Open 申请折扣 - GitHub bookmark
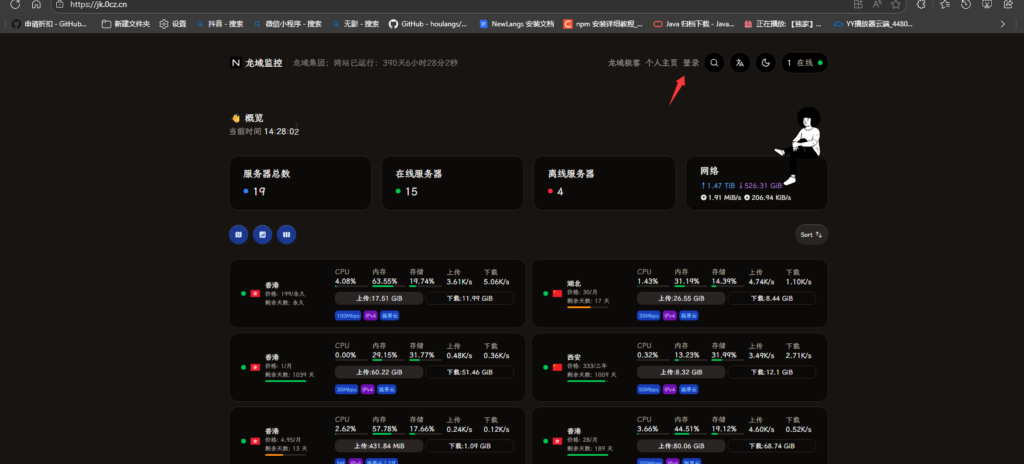The height and width of the screenshot is (464, 1024). pyautogui.click(x=50, y=24)
